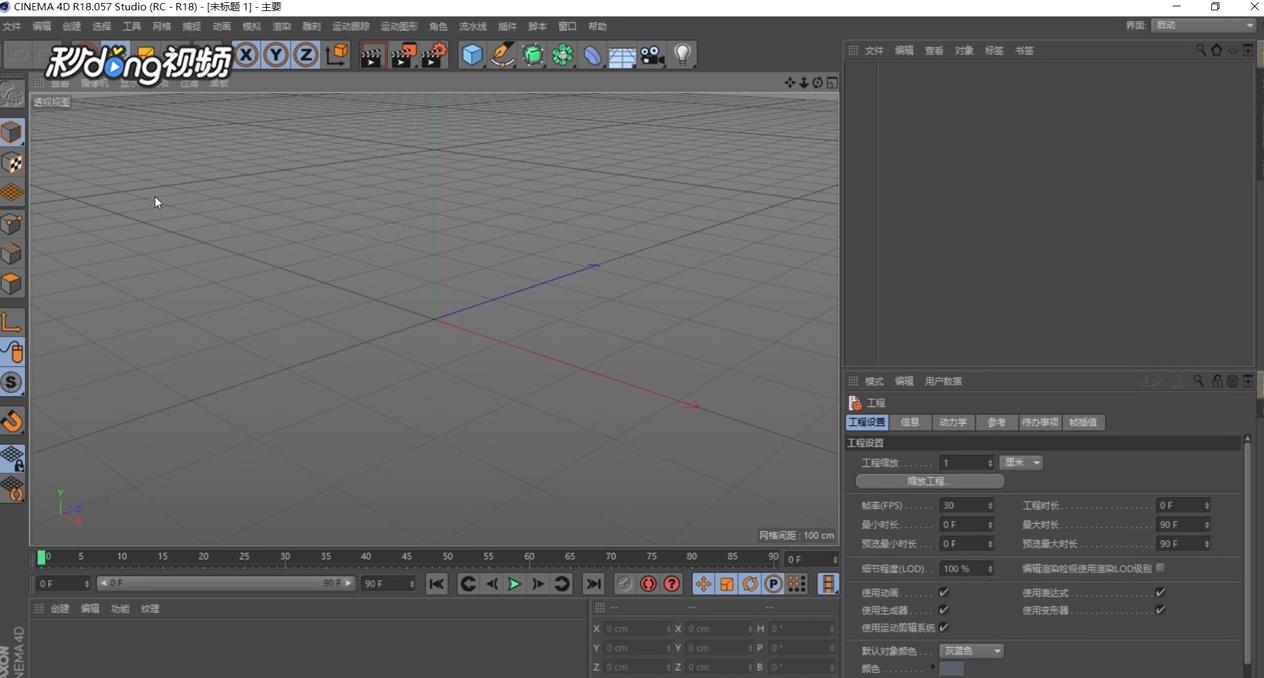The width and height of the screenshot is (1264, 678).
Task: Open the 渲染 menu
Action: click(281, 26)
